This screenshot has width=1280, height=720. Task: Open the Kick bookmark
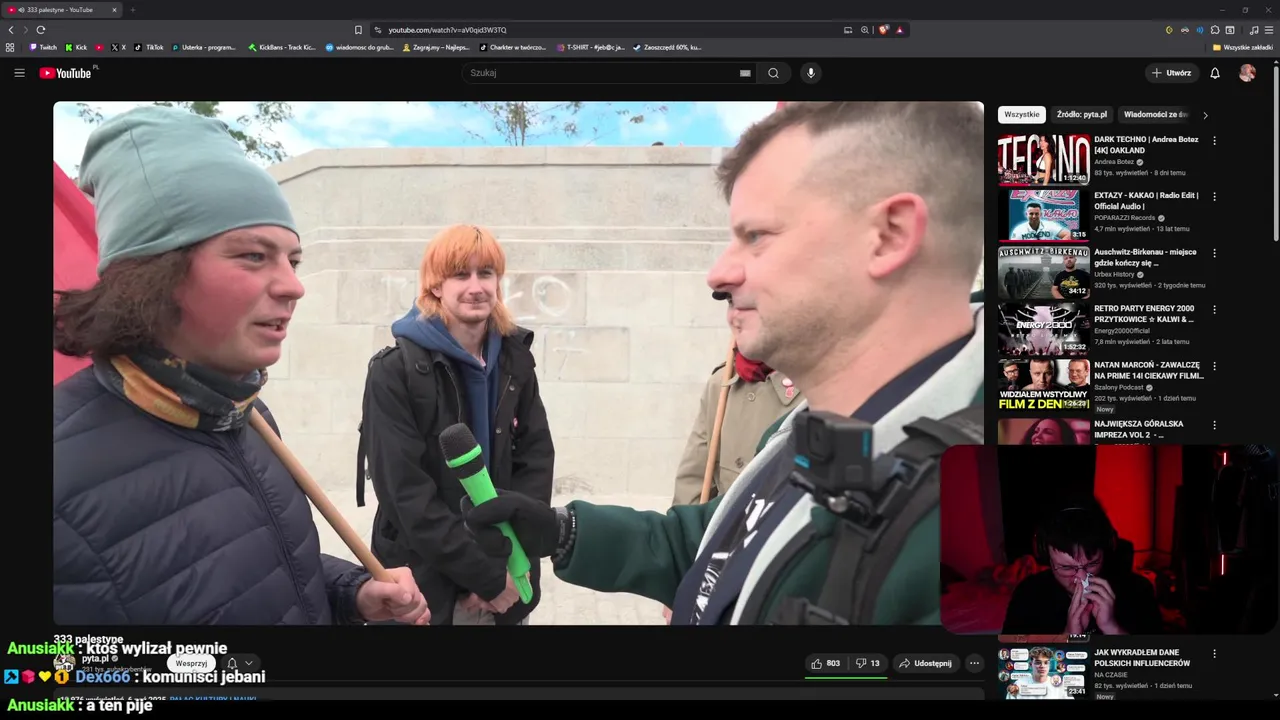76,47
